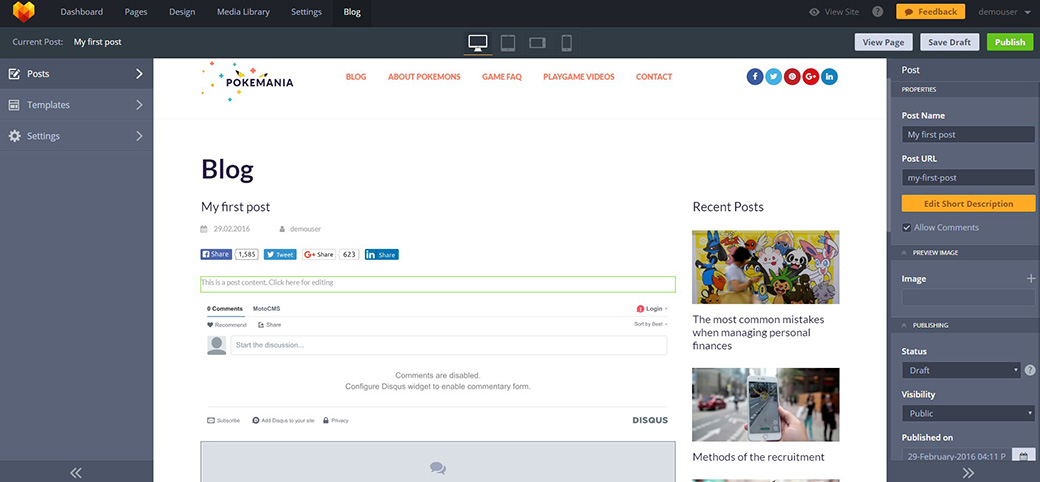Image resolution: width=1040 pixels, height=482 pixels.
Task: Open the Published on calendar picker
Action: tap(1023, 456)
